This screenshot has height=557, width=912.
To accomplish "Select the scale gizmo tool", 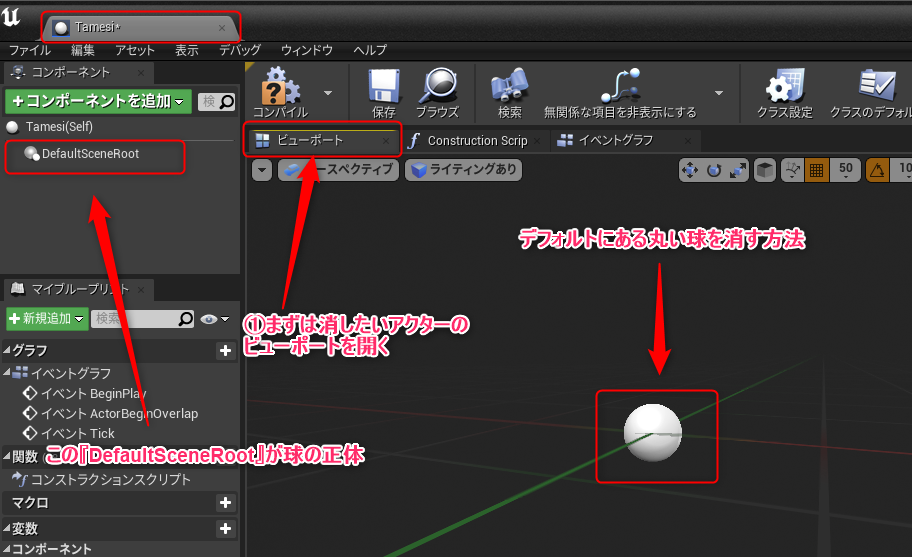I will point(737,170).
